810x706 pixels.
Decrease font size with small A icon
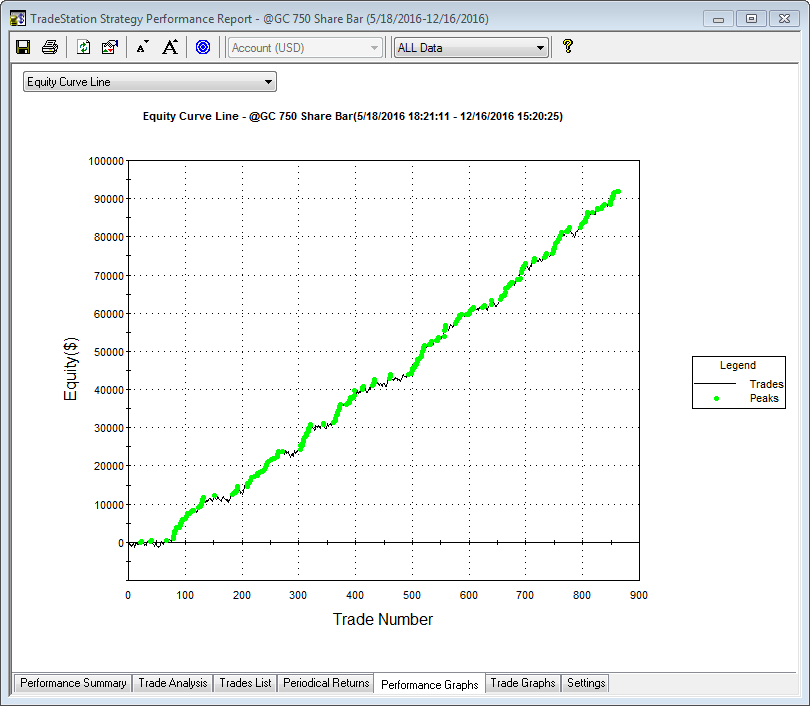[142, 47]
